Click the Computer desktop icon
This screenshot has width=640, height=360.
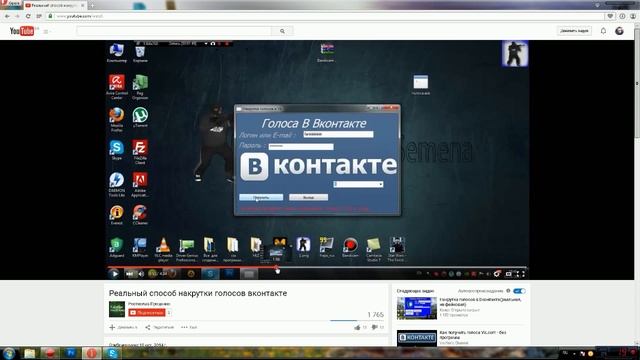(x=117, y=53)
